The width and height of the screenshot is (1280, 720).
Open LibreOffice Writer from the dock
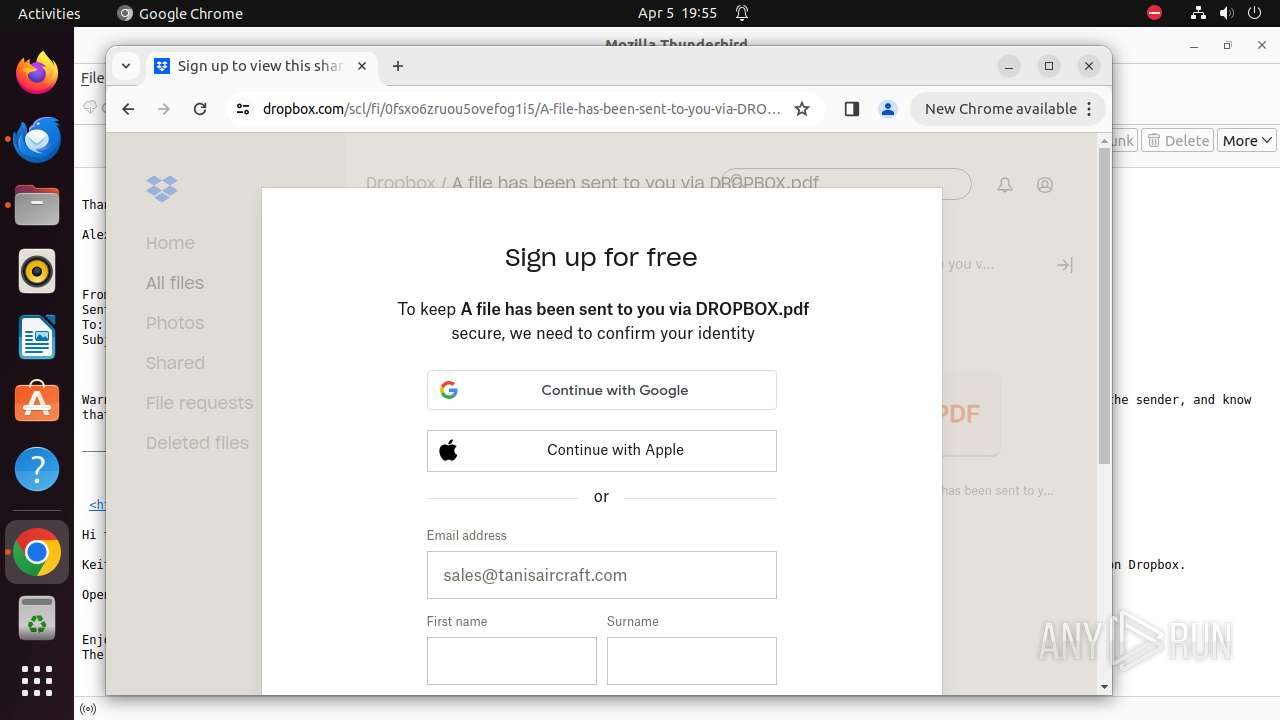coord(37,338)
